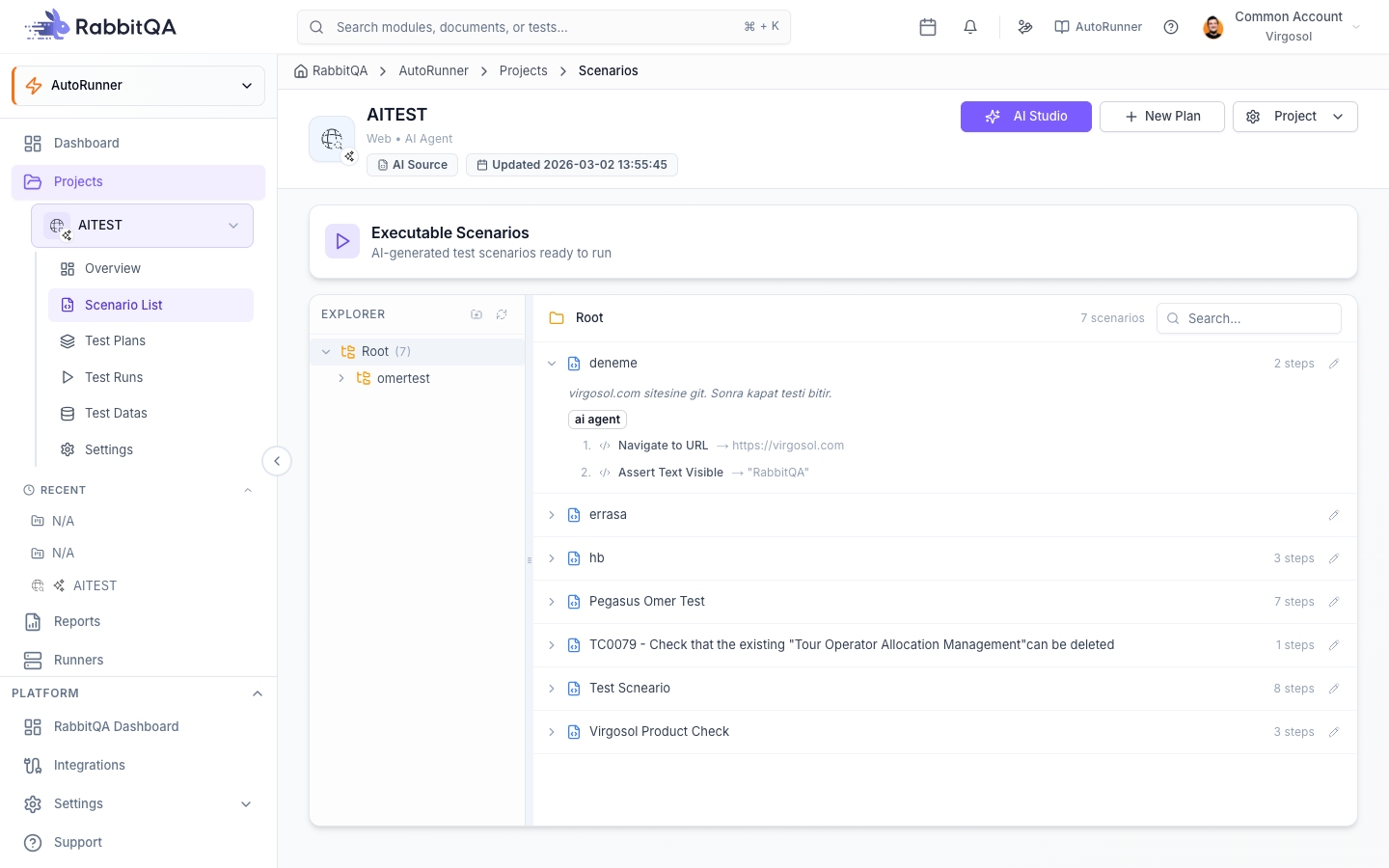Collapse the deneme scenario row
Screen dimensions: 1389x868
[x=552, y=364]
